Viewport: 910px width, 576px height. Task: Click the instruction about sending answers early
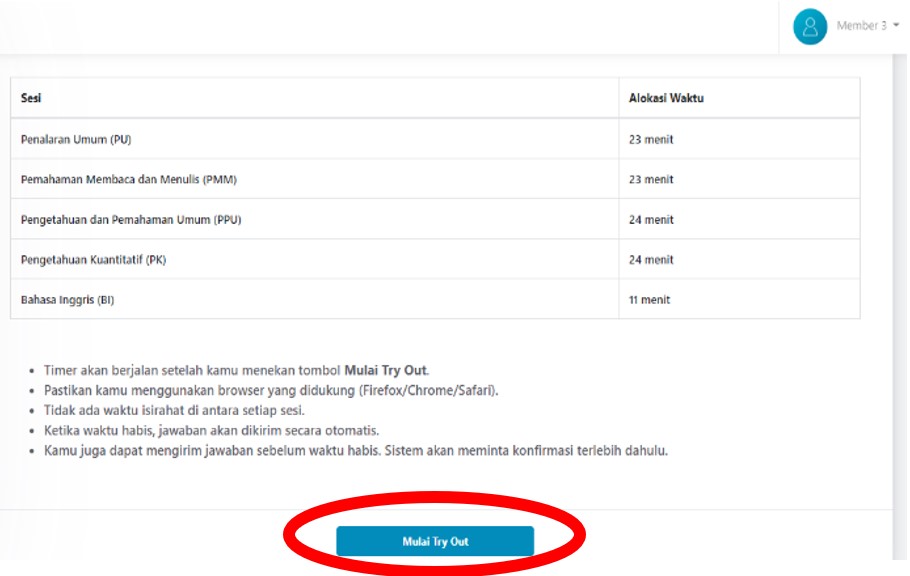[x=355, y=450]
